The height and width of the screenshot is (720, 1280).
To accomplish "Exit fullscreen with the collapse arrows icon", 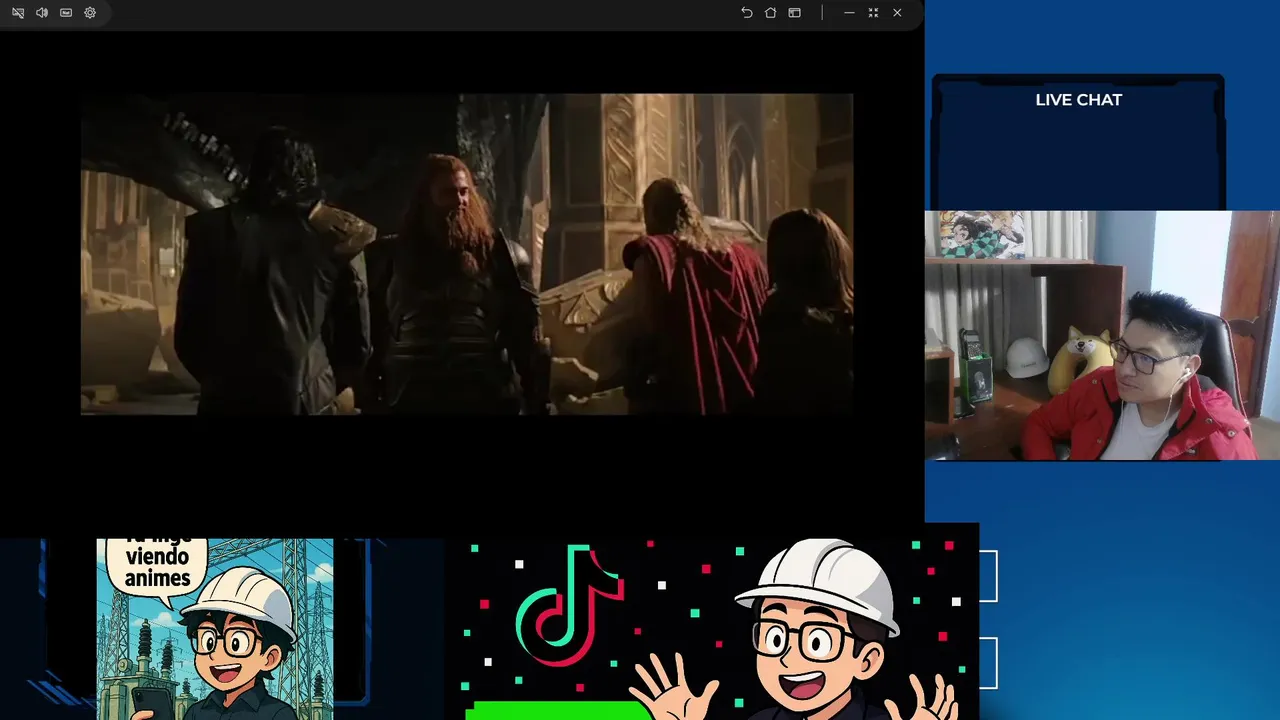I will pos(873,13).
